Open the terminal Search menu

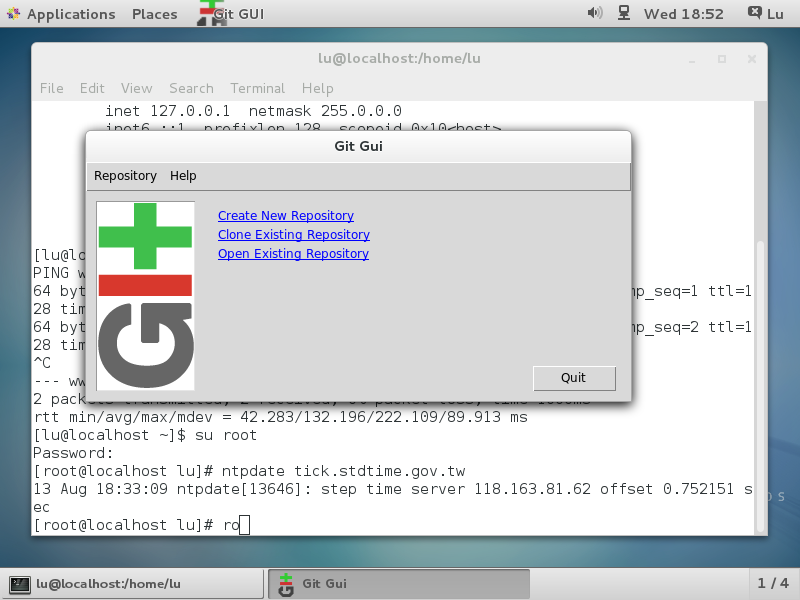pos(191,88)
